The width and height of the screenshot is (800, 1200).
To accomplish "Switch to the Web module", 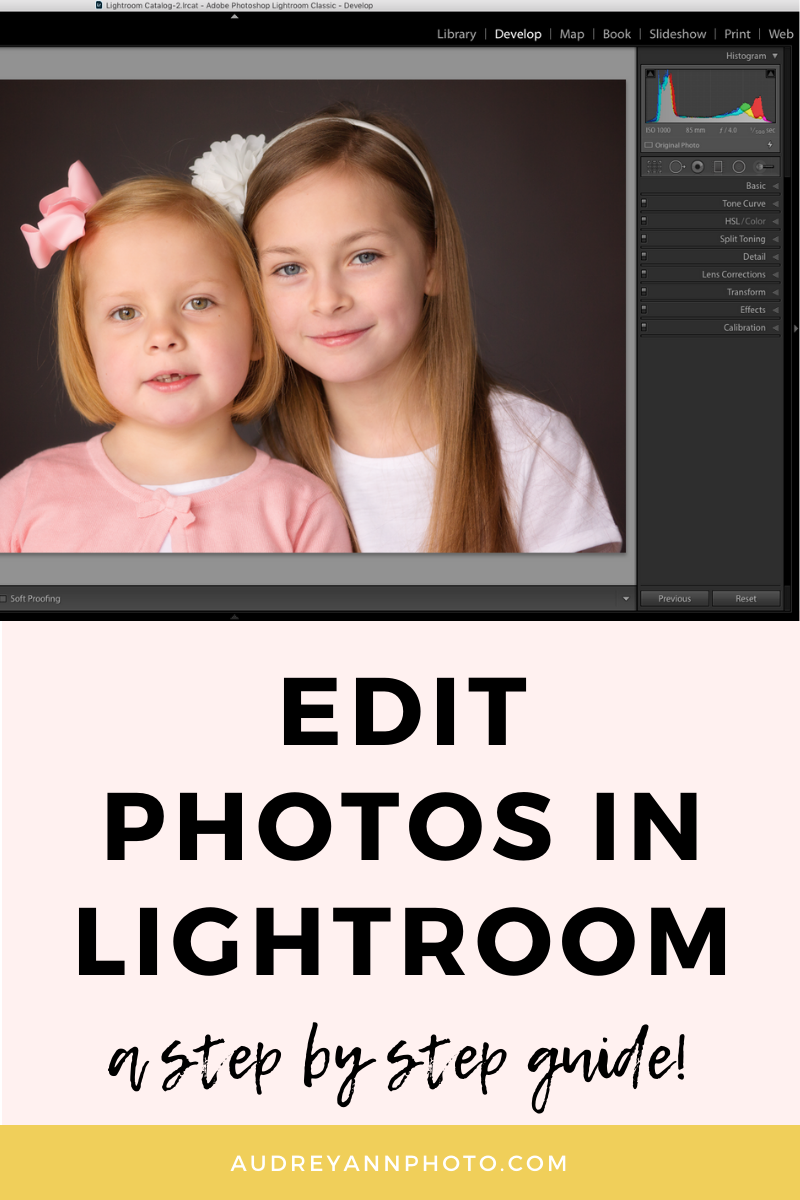I will click(x=781, y=34).
